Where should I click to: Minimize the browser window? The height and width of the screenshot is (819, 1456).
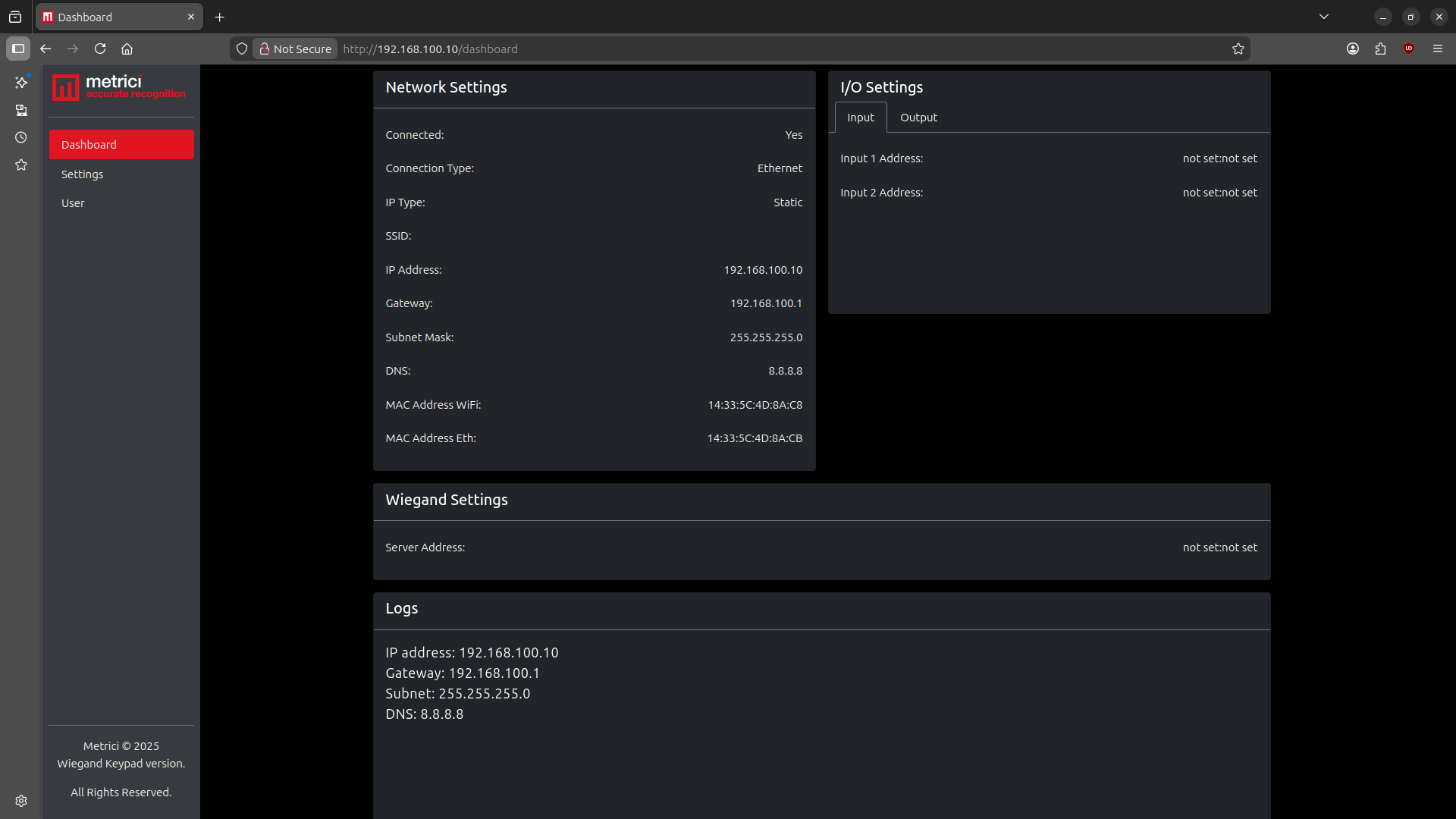(x=1383, y=17)
